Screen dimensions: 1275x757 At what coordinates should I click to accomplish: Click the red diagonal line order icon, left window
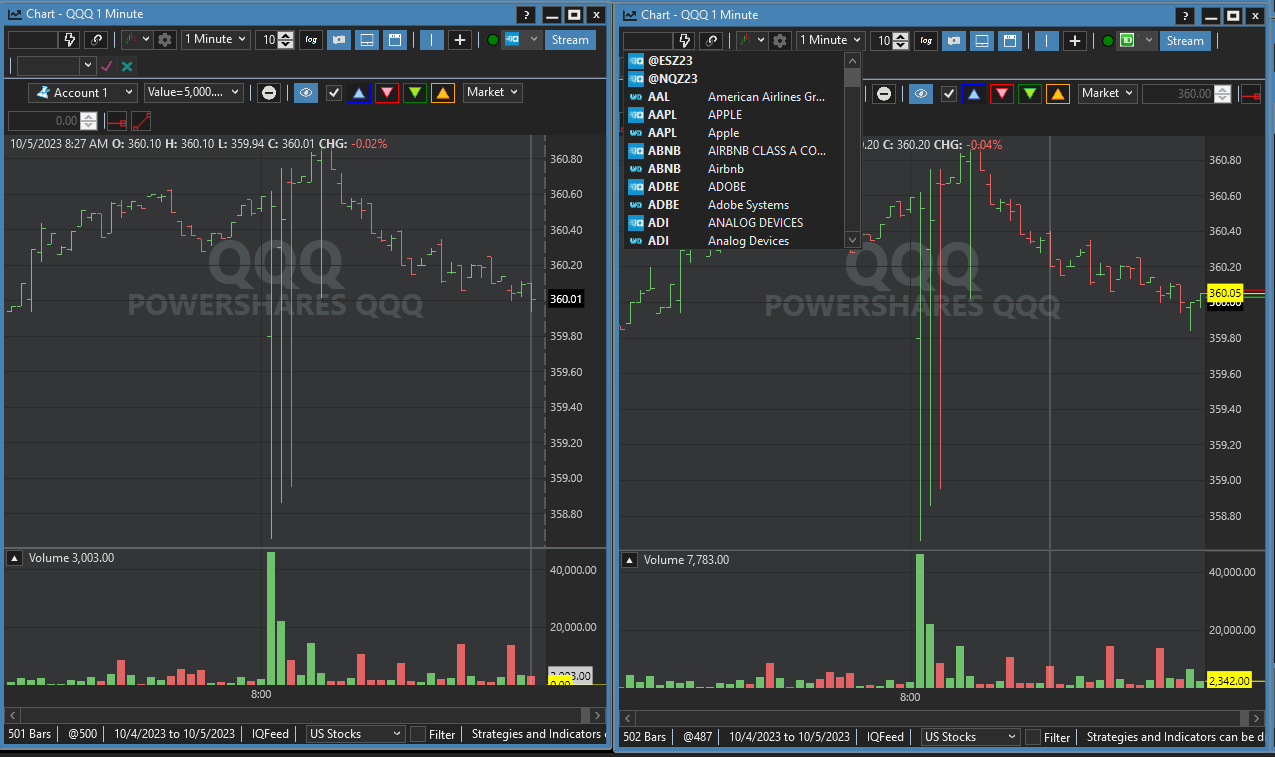[x=142, y=121]
